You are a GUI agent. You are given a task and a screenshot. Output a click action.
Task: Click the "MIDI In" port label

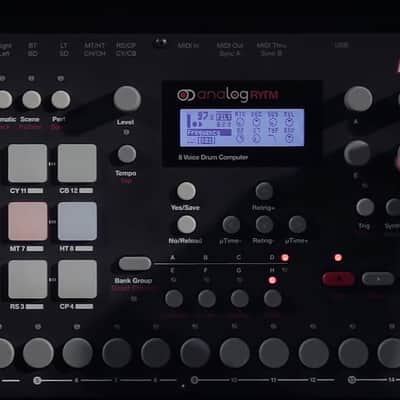point(188,46)
